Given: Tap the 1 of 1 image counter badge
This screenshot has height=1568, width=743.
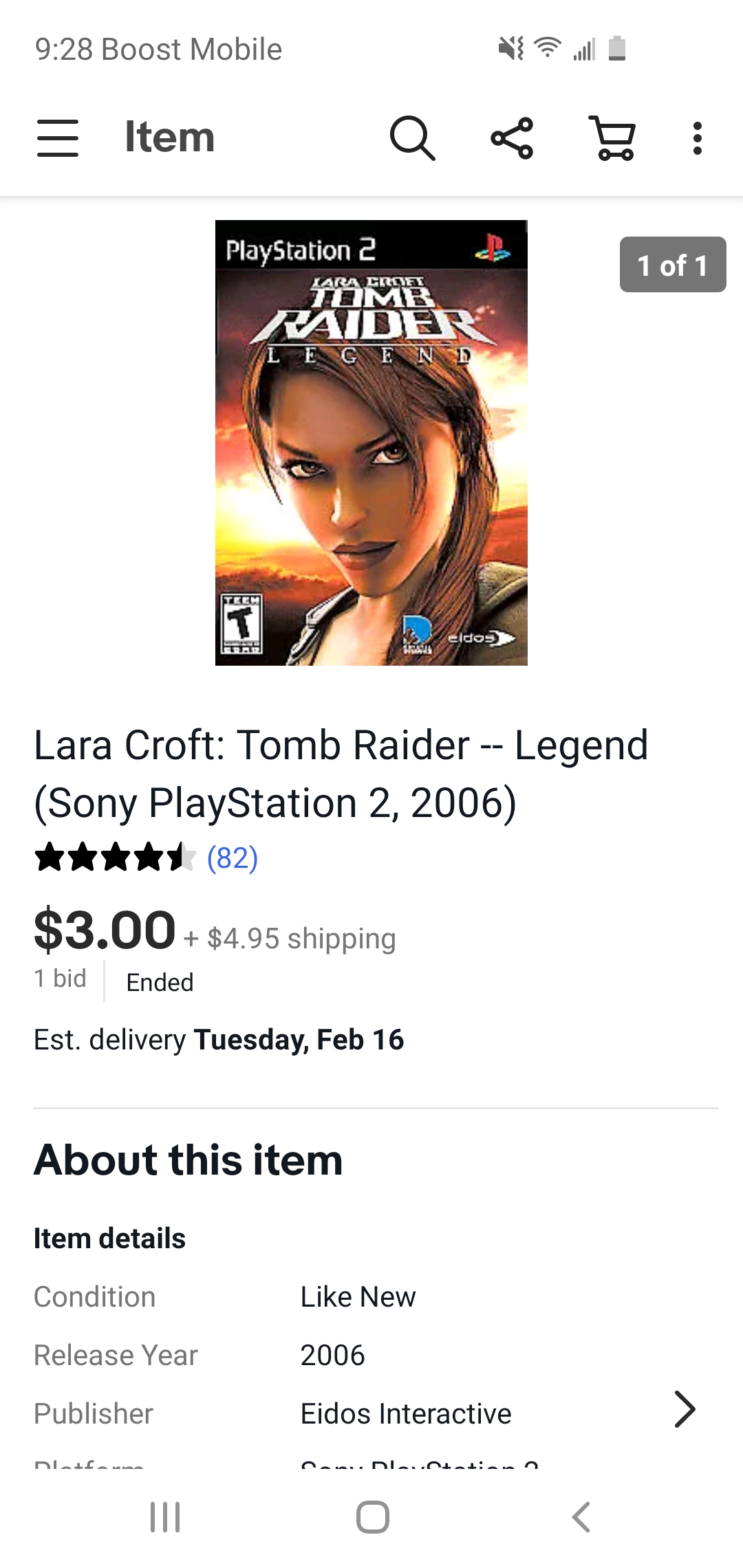Looking at the screenshot, I should tap(672, 265).
